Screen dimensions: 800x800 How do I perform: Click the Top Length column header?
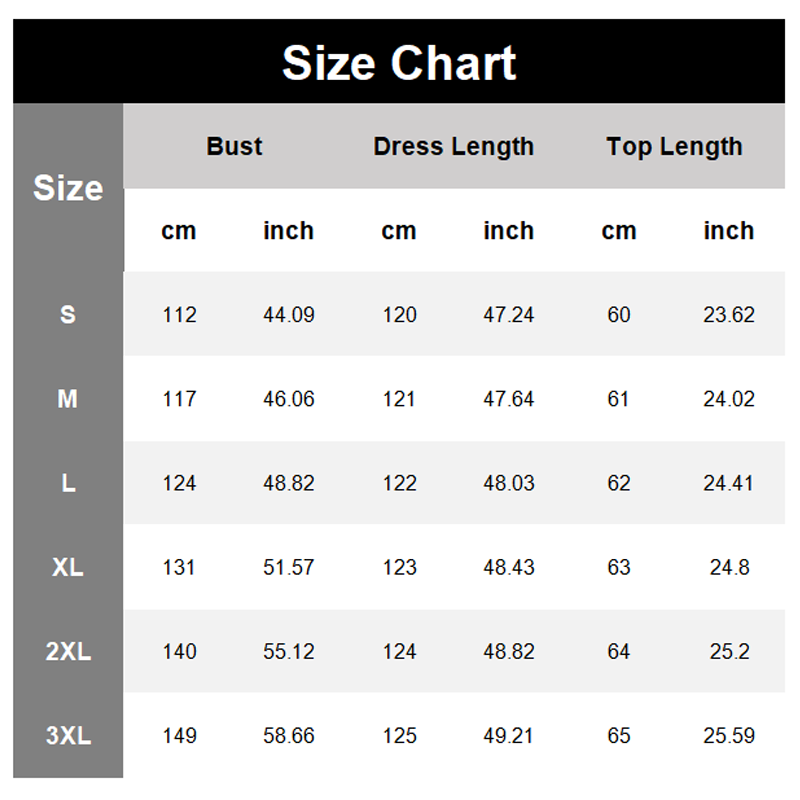click(x=674, y=146)
